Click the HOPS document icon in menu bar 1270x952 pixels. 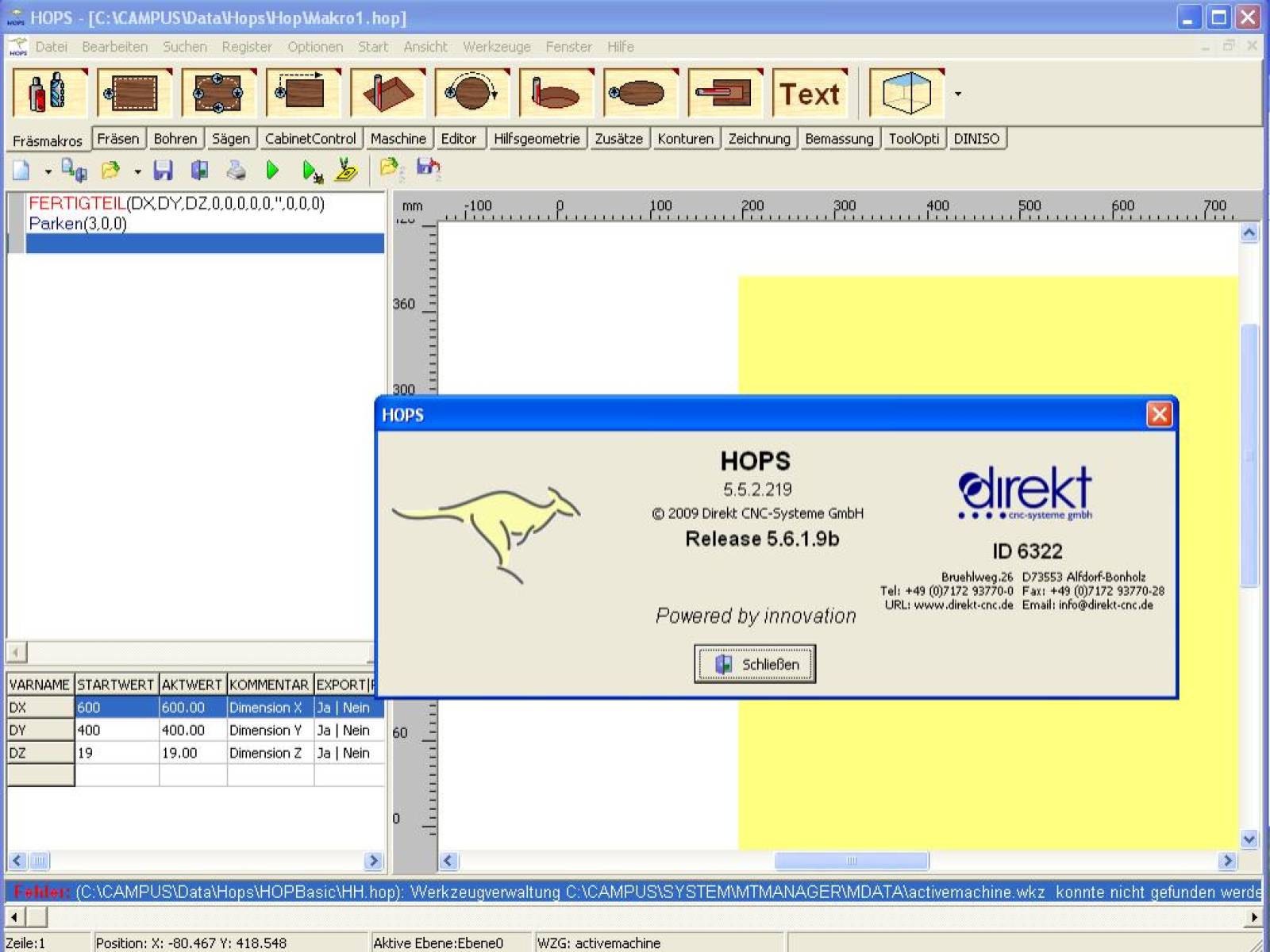tap(17, 47)
